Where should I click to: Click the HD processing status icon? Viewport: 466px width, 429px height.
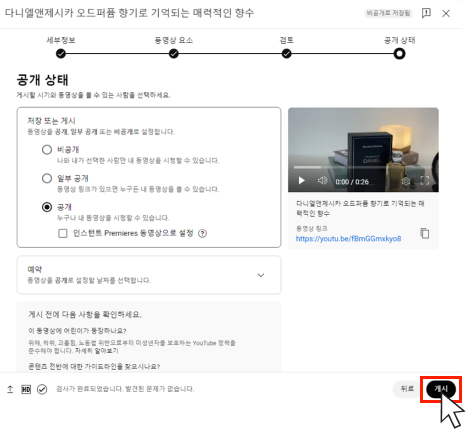[26, 389]
